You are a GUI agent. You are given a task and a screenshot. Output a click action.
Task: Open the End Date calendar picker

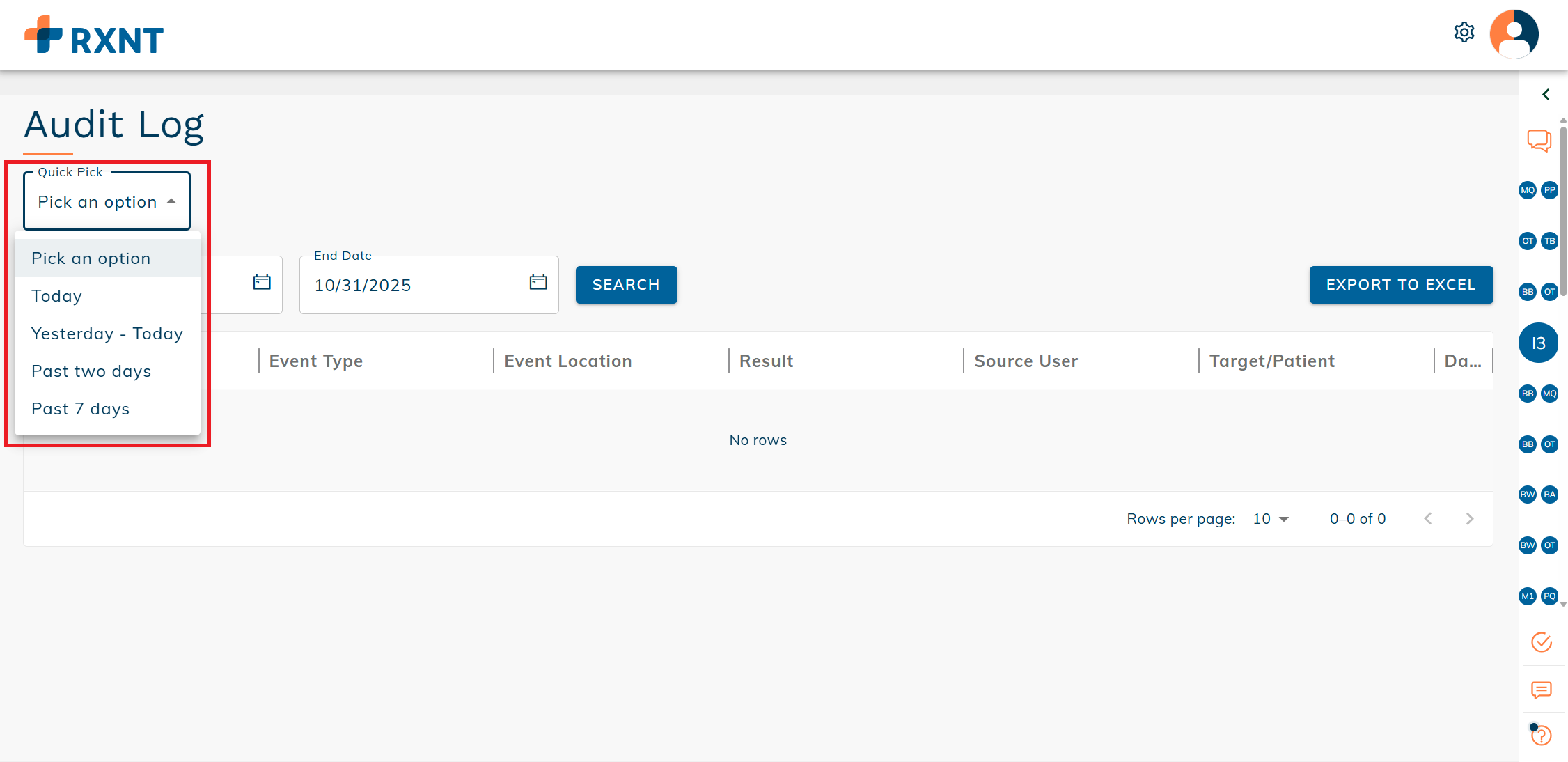coord(538,283)
